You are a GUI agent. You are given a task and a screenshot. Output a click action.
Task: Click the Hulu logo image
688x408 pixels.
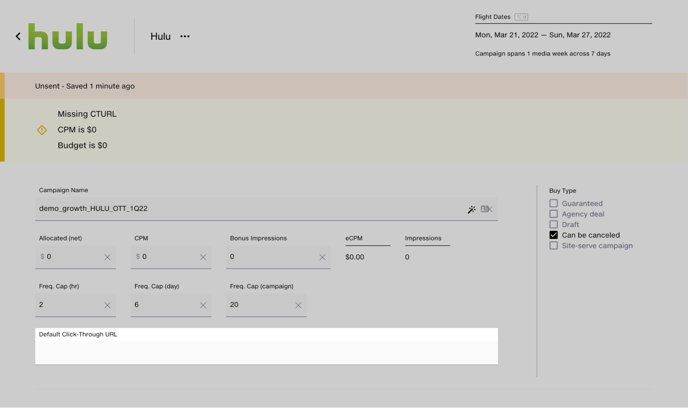click(68, 36)
